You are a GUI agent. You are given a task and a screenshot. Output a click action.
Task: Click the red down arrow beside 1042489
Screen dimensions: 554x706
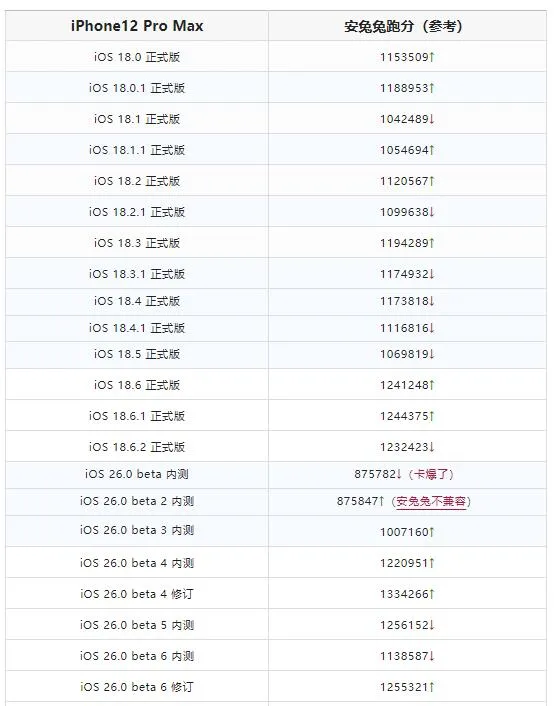pos(431,119)
